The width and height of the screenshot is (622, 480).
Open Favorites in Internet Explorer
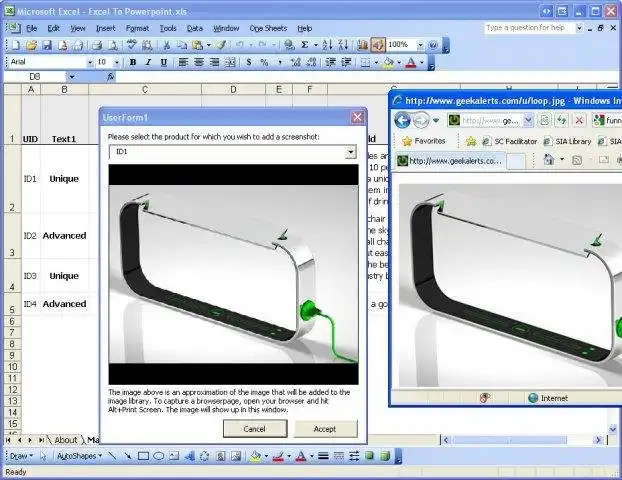pos(424,141)
